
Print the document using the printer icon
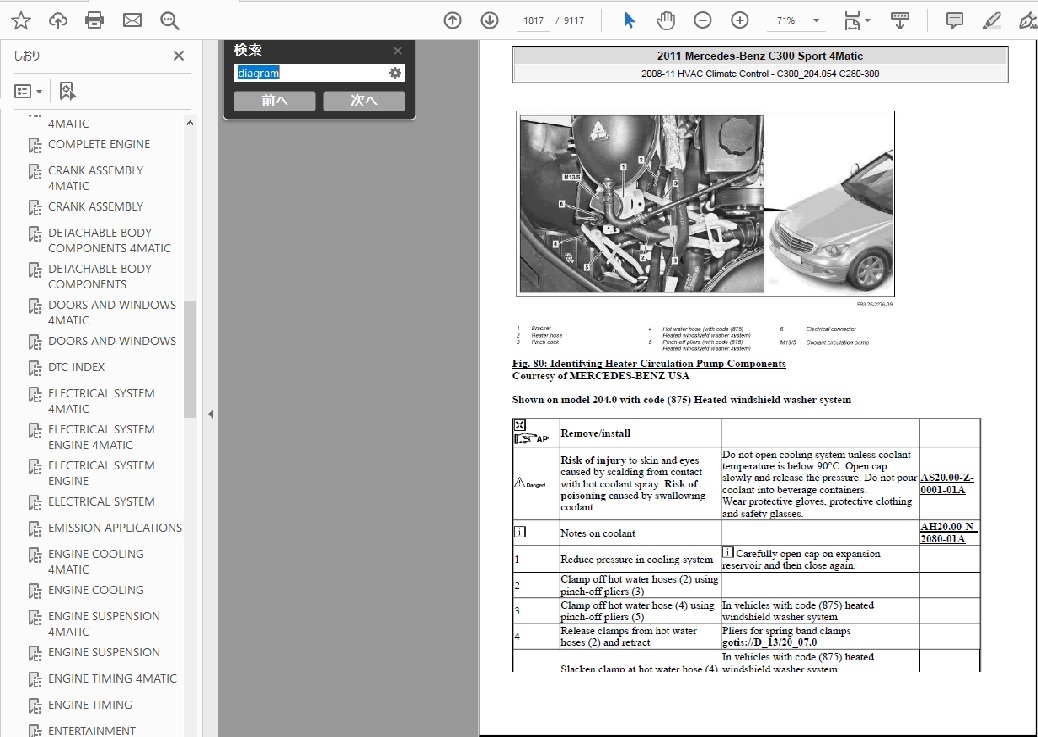pos(95,21)
